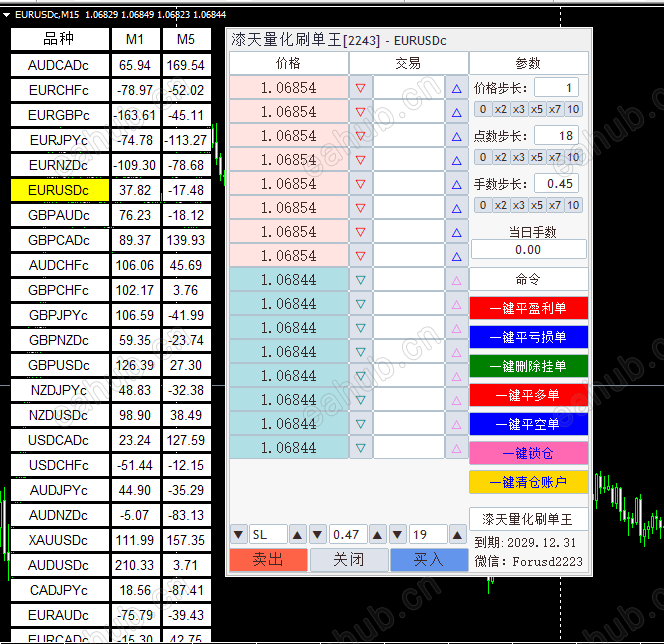
Task: Increase the SL value with its up arrow
Action: tap(297, 534)
